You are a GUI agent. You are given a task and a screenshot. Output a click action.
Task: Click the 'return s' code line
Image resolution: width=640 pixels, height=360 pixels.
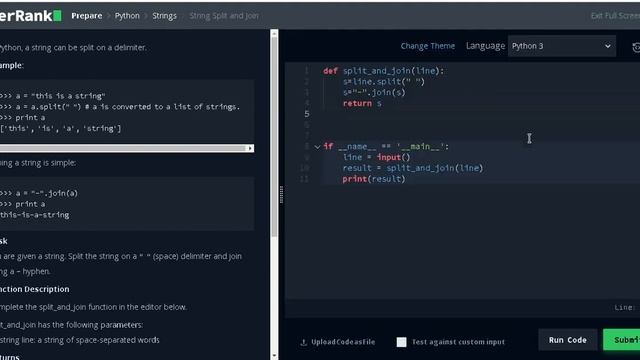coord(362,103)
